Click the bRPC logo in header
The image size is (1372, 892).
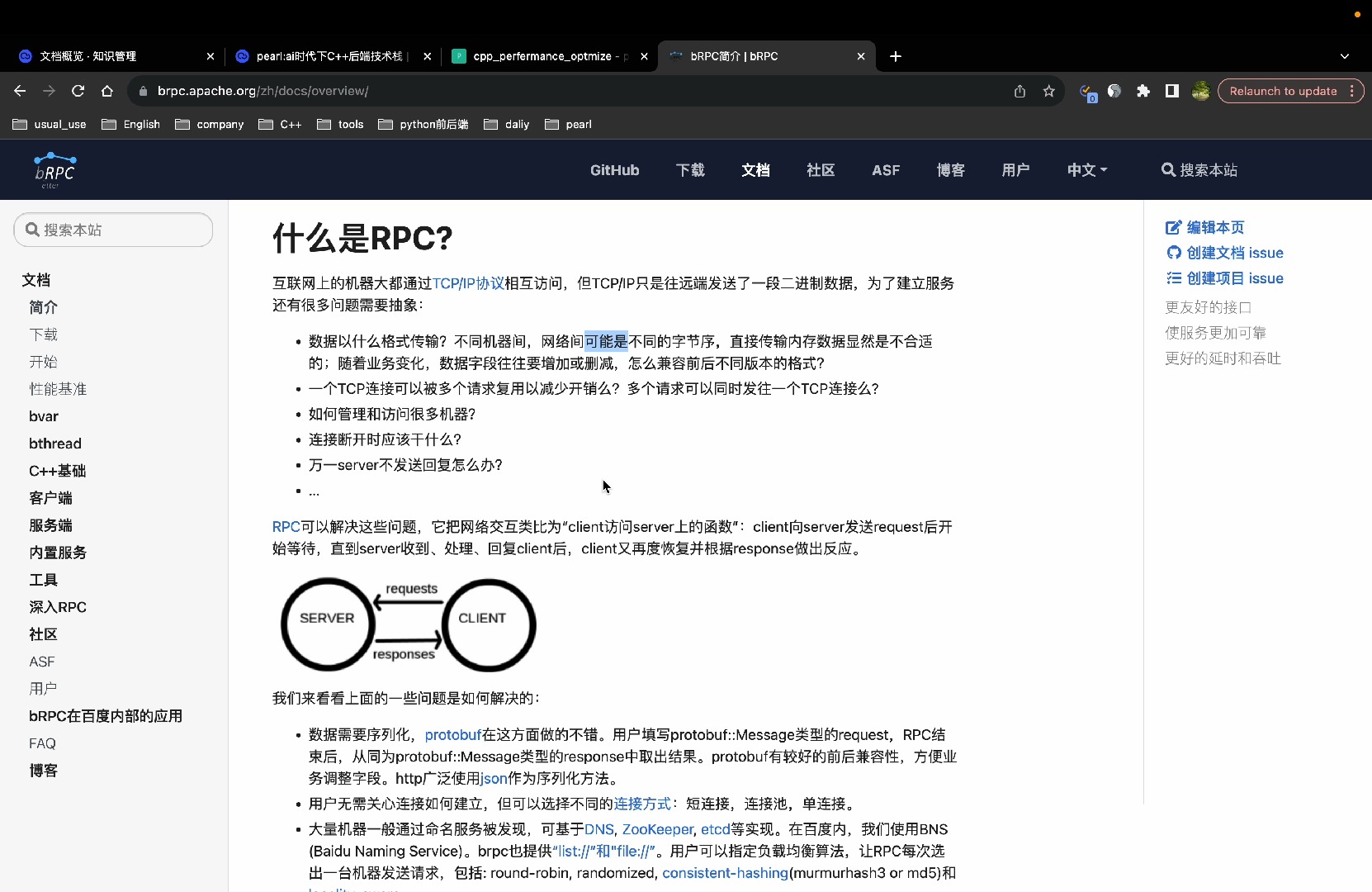[x=54, y=170]
